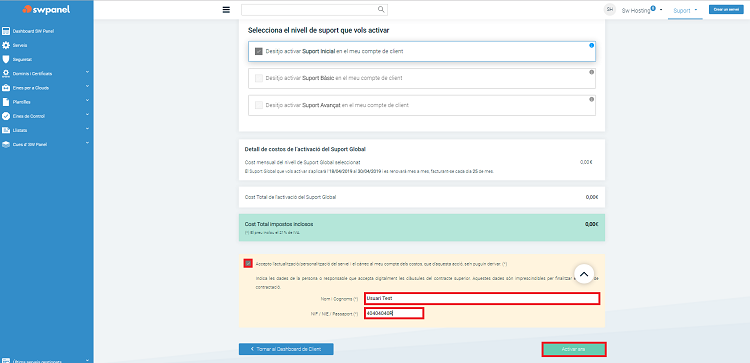Open the hamburger menu icon
Screen dimensions: 750x363
tap(226, 10)
